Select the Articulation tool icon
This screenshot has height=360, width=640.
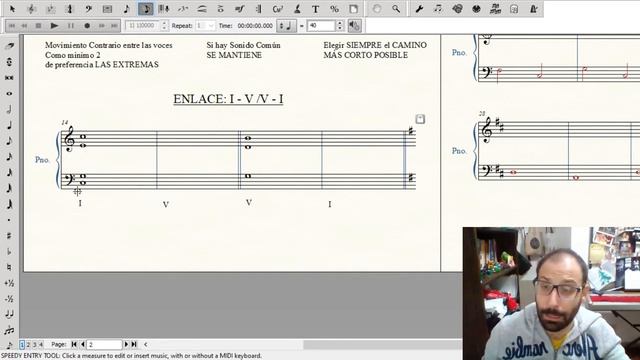click(221, 9)
